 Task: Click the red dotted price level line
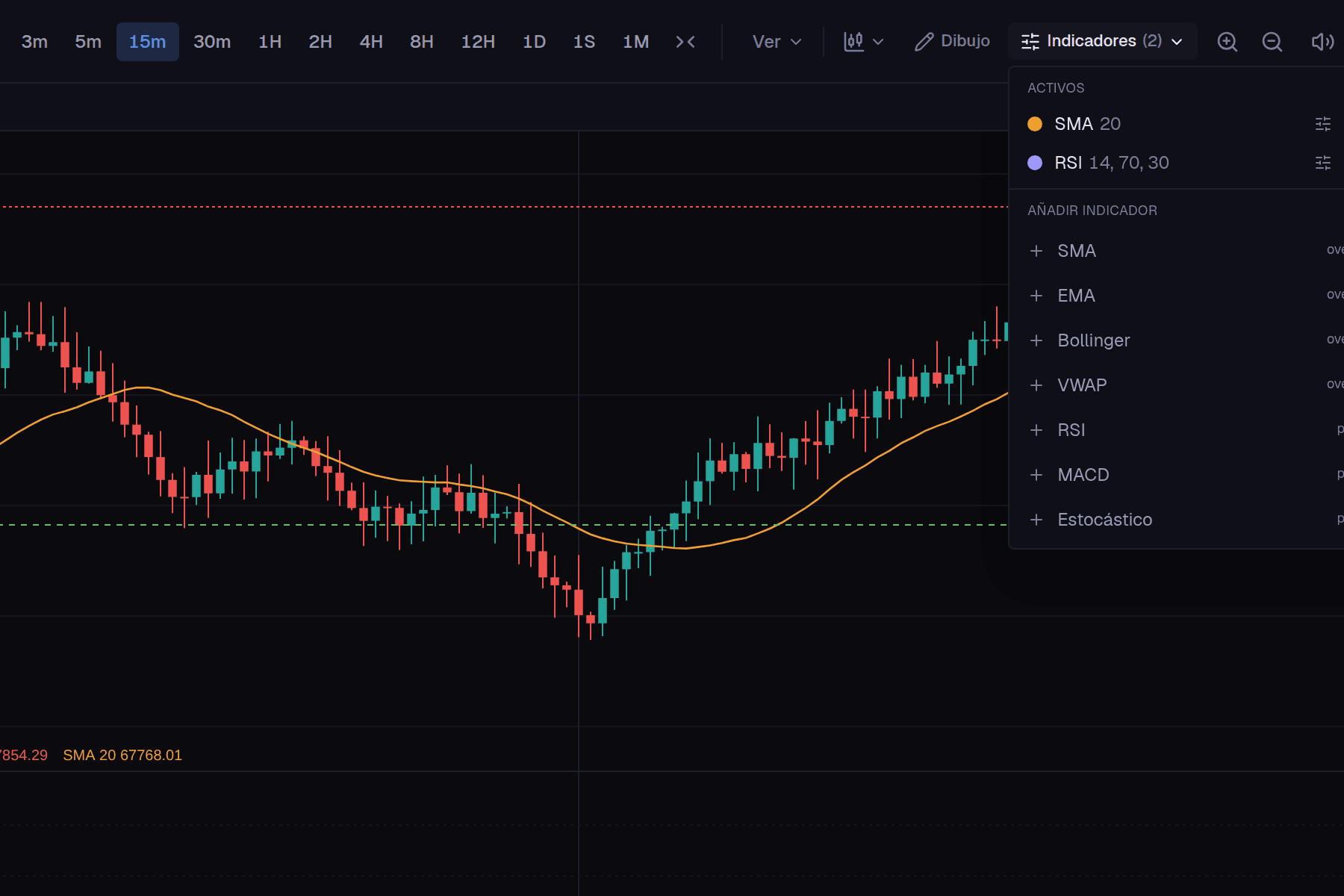point(504,207)
